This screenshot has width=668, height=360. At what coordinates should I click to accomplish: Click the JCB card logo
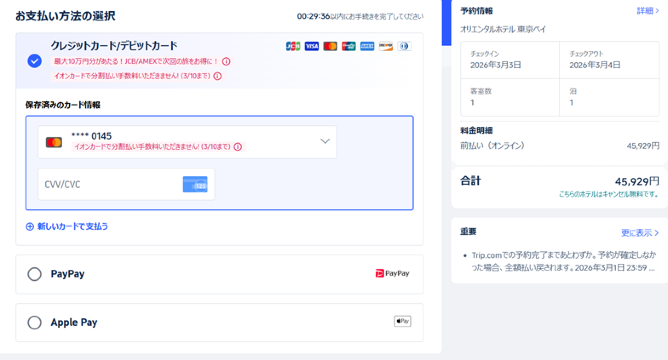click(x=293, y=46)
